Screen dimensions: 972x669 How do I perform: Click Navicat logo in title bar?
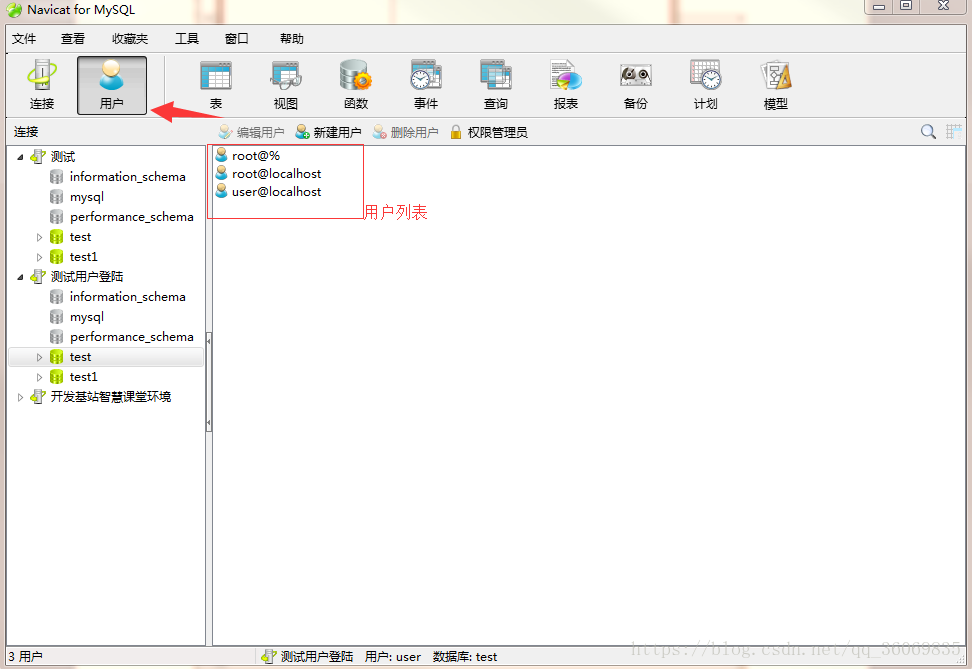[14, 10]
